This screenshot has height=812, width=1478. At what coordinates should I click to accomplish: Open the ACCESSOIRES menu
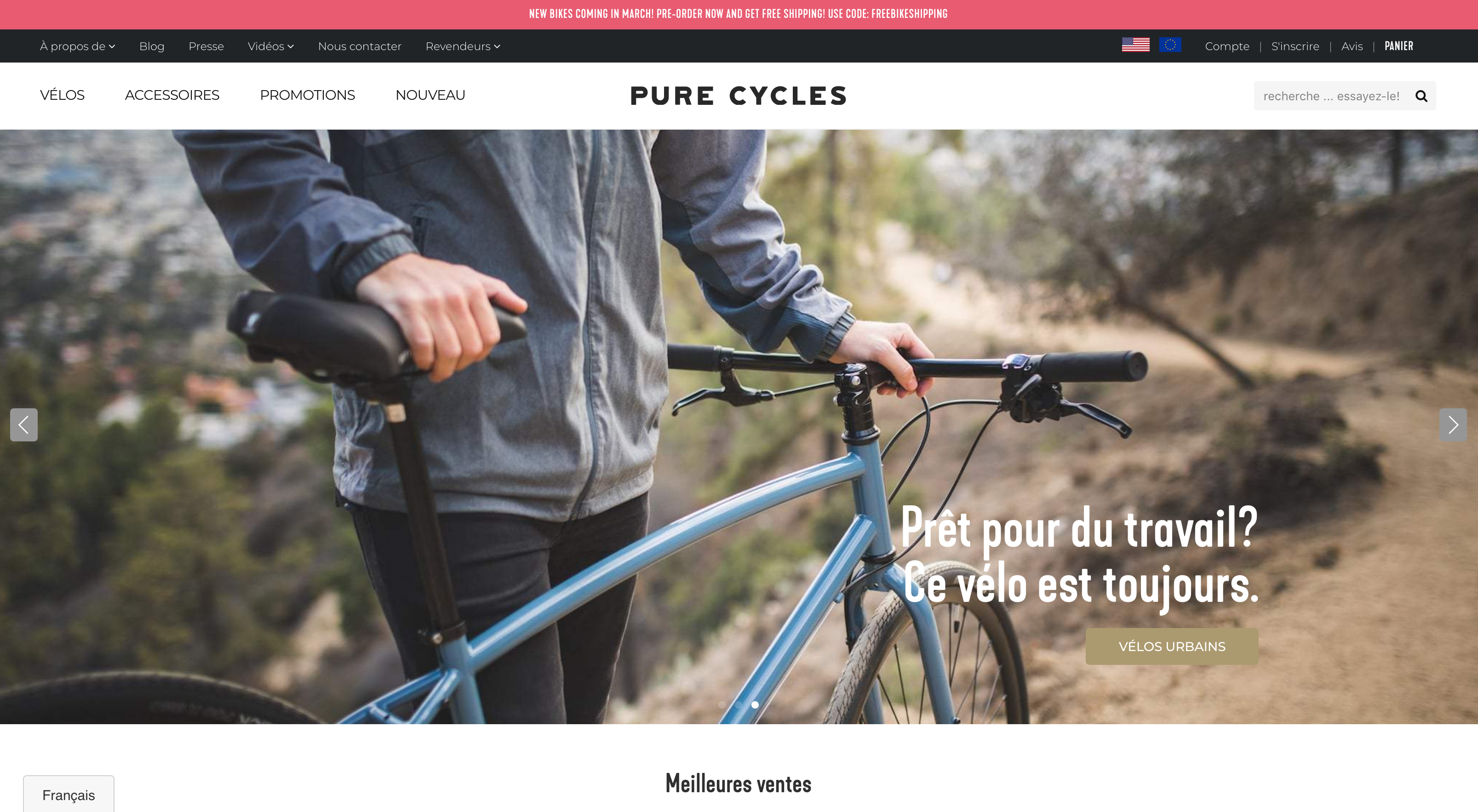tap(172, 95)
